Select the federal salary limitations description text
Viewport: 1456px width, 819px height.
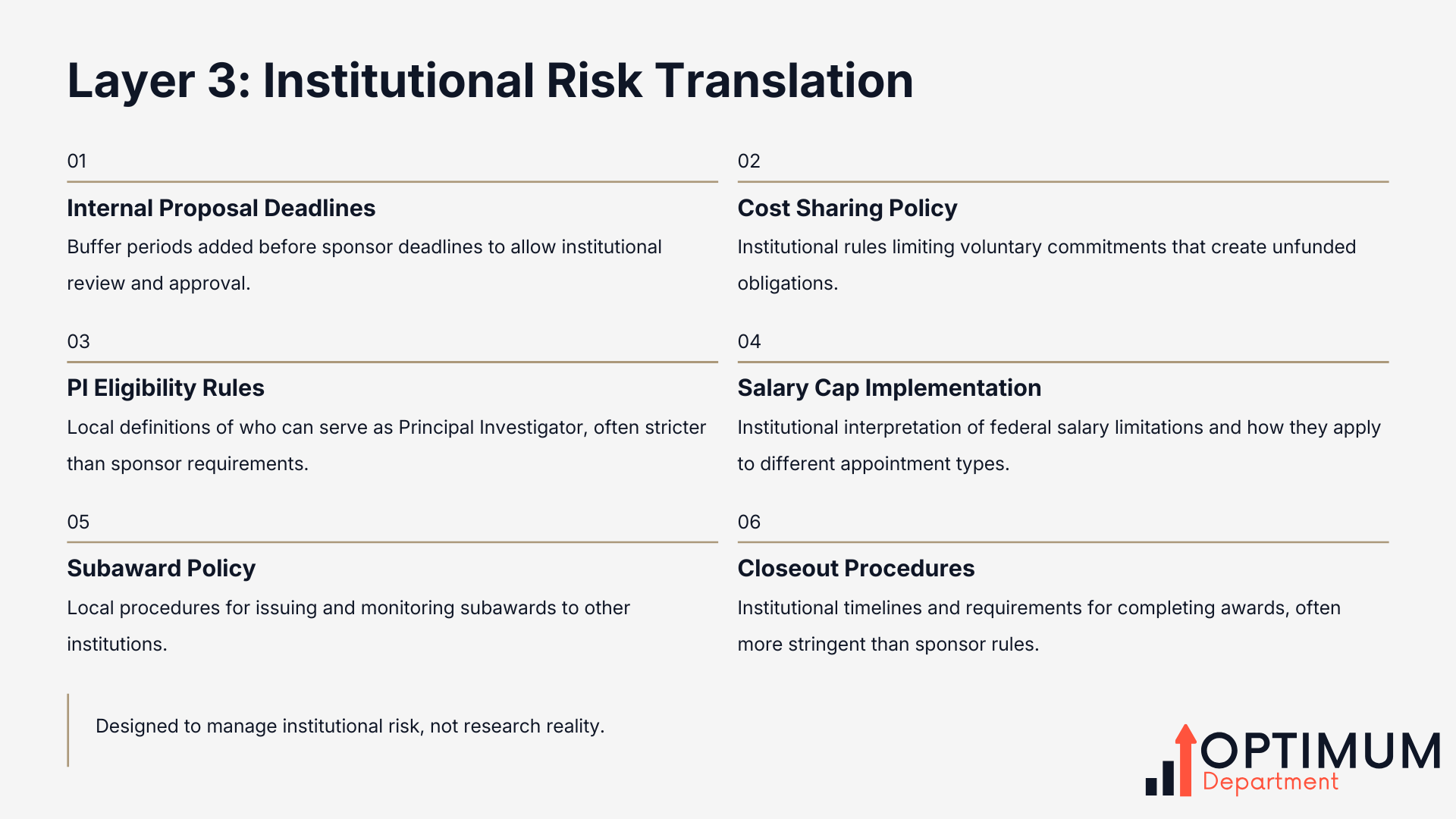pos(1059,445)
